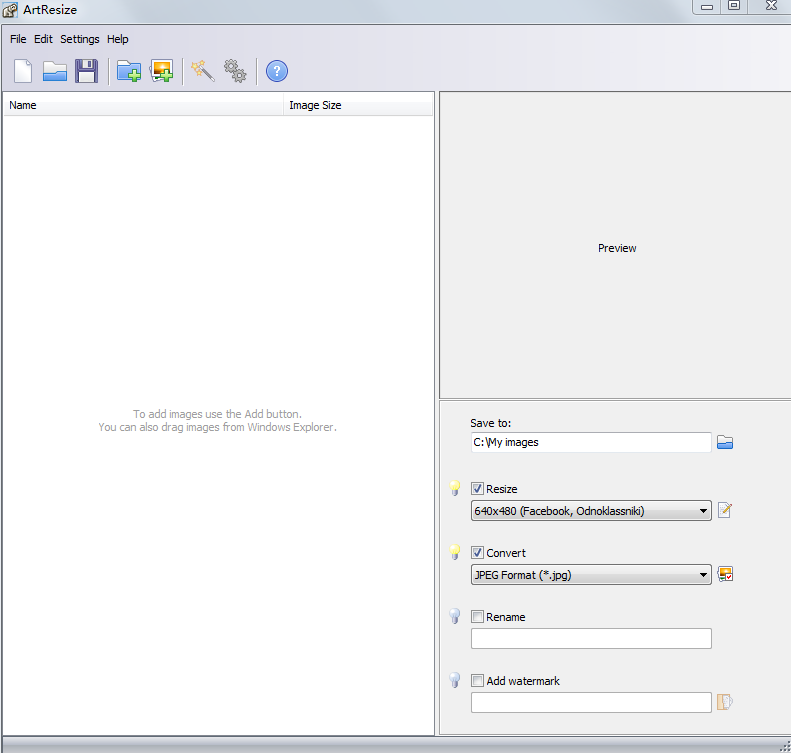Click the watermark text field
Viewport: 791px width, 753px height.
click(x=591, y=703)
